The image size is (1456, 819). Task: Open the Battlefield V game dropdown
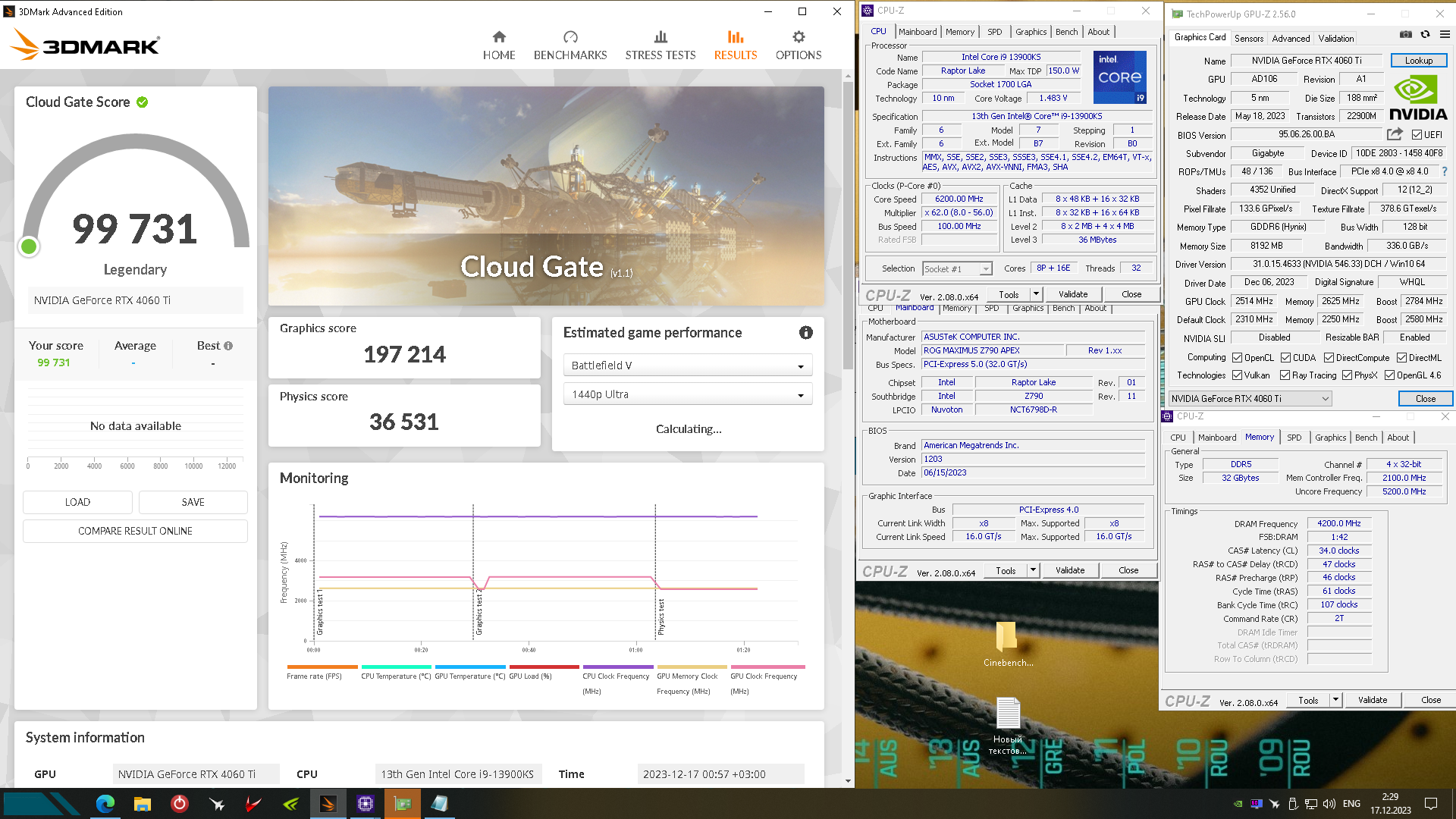(x=688, y=366)
